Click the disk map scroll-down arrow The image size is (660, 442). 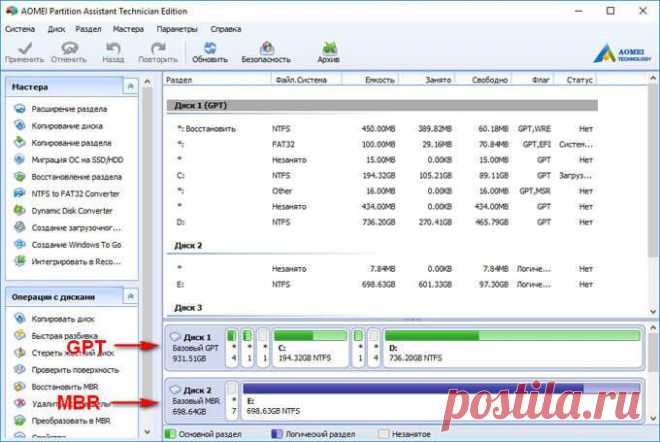point(653,418)
